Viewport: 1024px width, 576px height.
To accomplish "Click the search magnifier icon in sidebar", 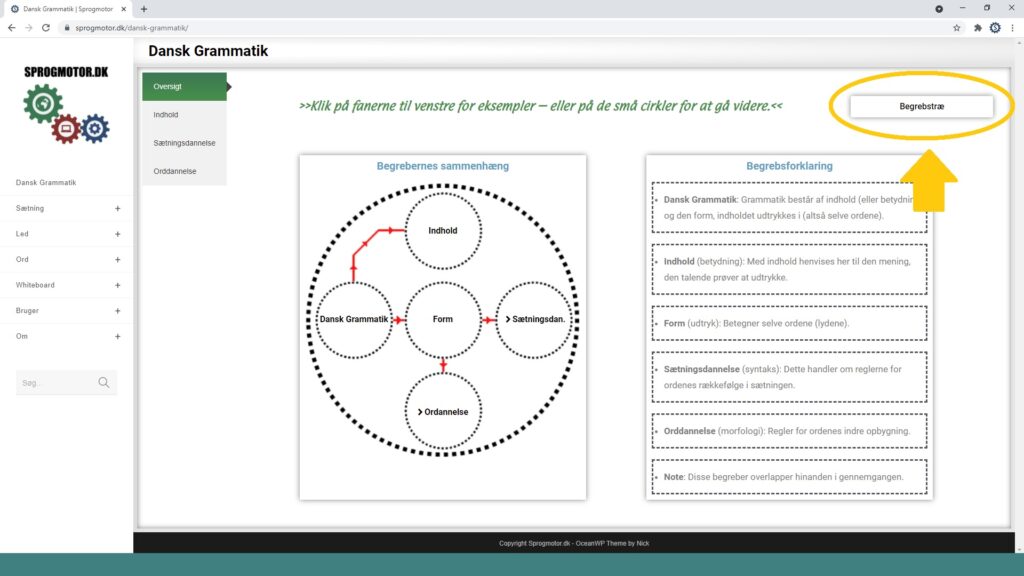I will [x=104, y=383].
